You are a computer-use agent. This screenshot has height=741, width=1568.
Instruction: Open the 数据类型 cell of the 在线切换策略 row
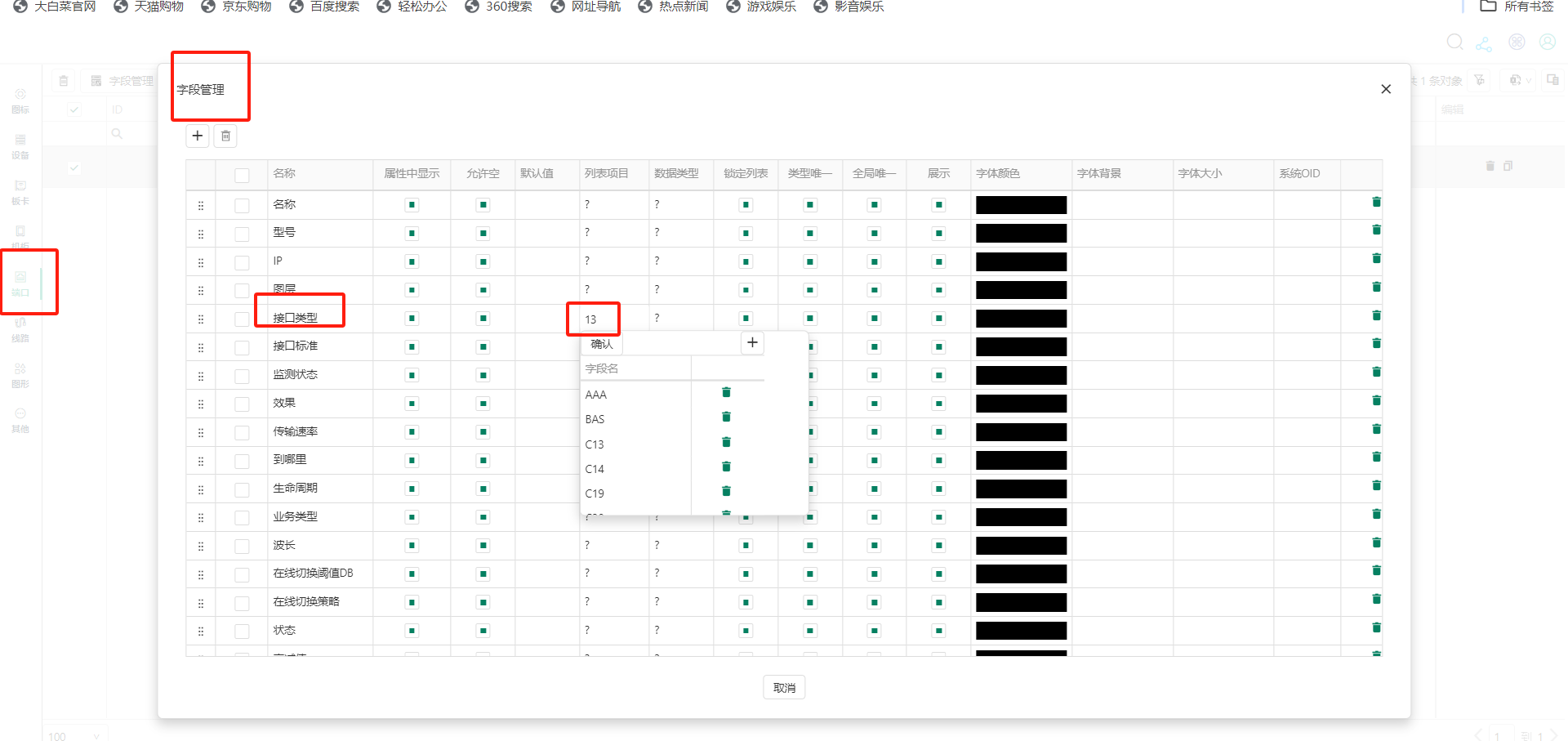(681, 602)
